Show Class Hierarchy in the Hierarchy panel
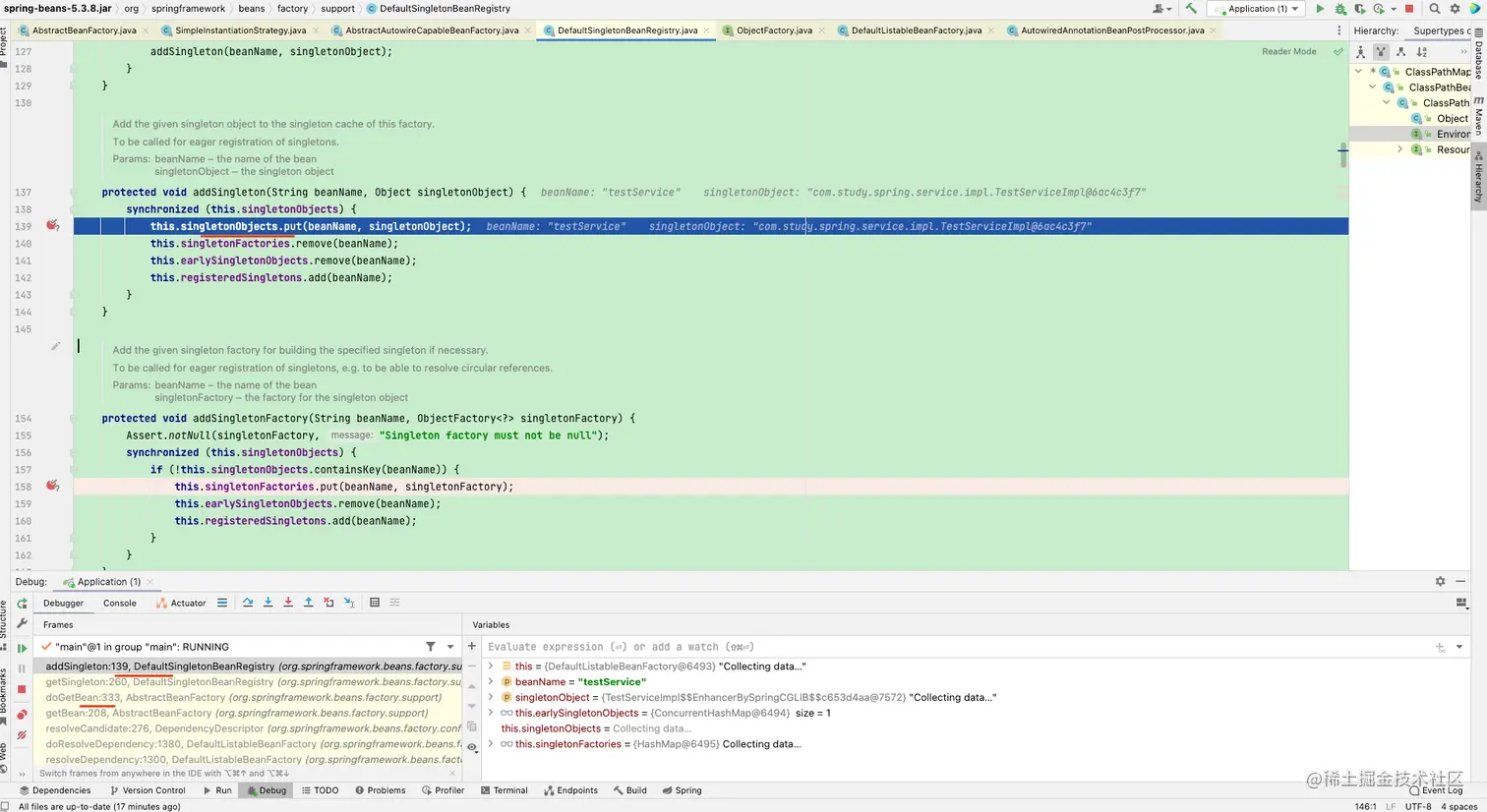The image size is (1487, 812). 1361,51
